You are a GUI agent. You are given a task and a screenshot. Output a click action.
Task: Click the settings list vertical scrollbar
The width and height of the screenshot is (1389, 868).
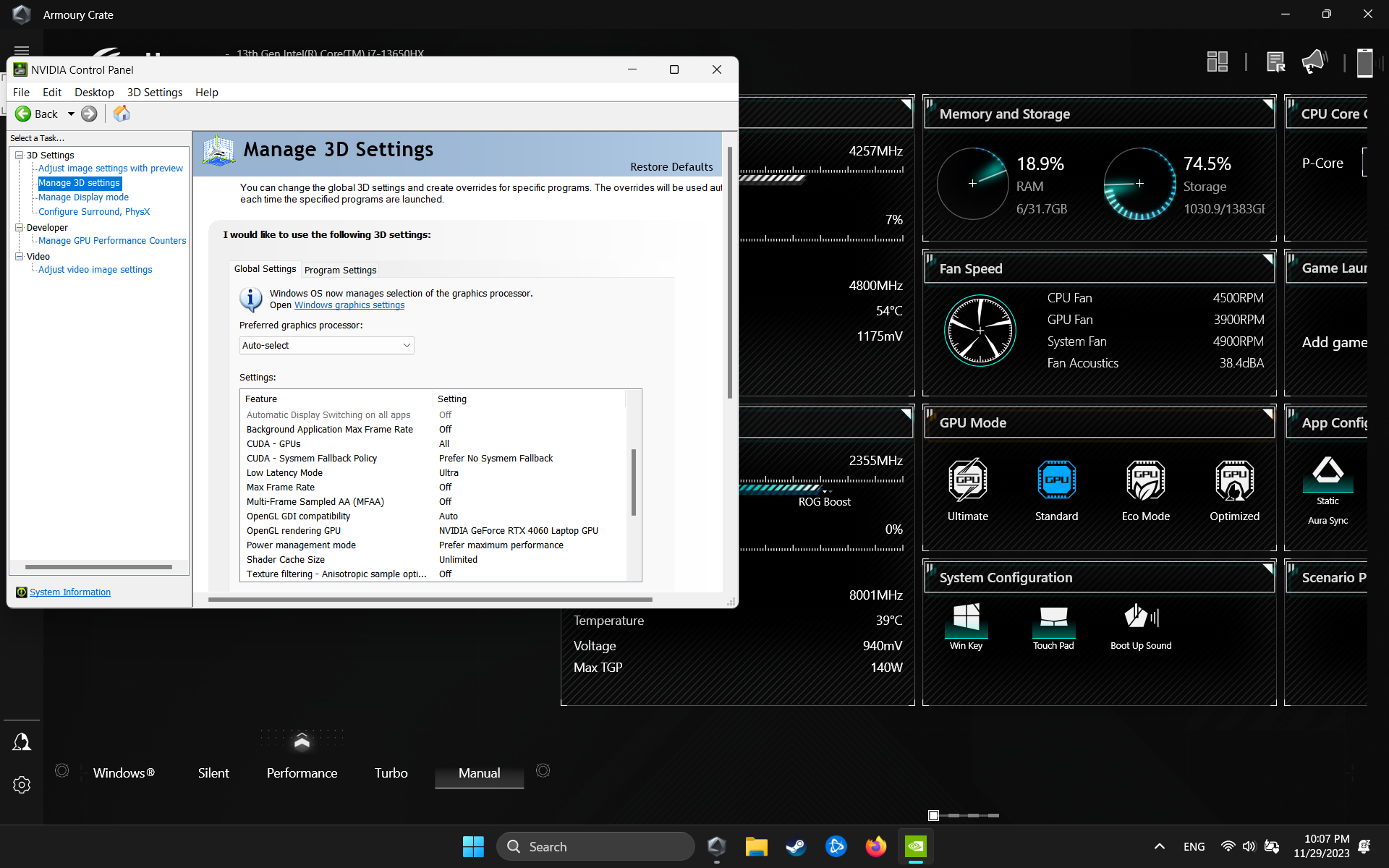pos(634,482)
